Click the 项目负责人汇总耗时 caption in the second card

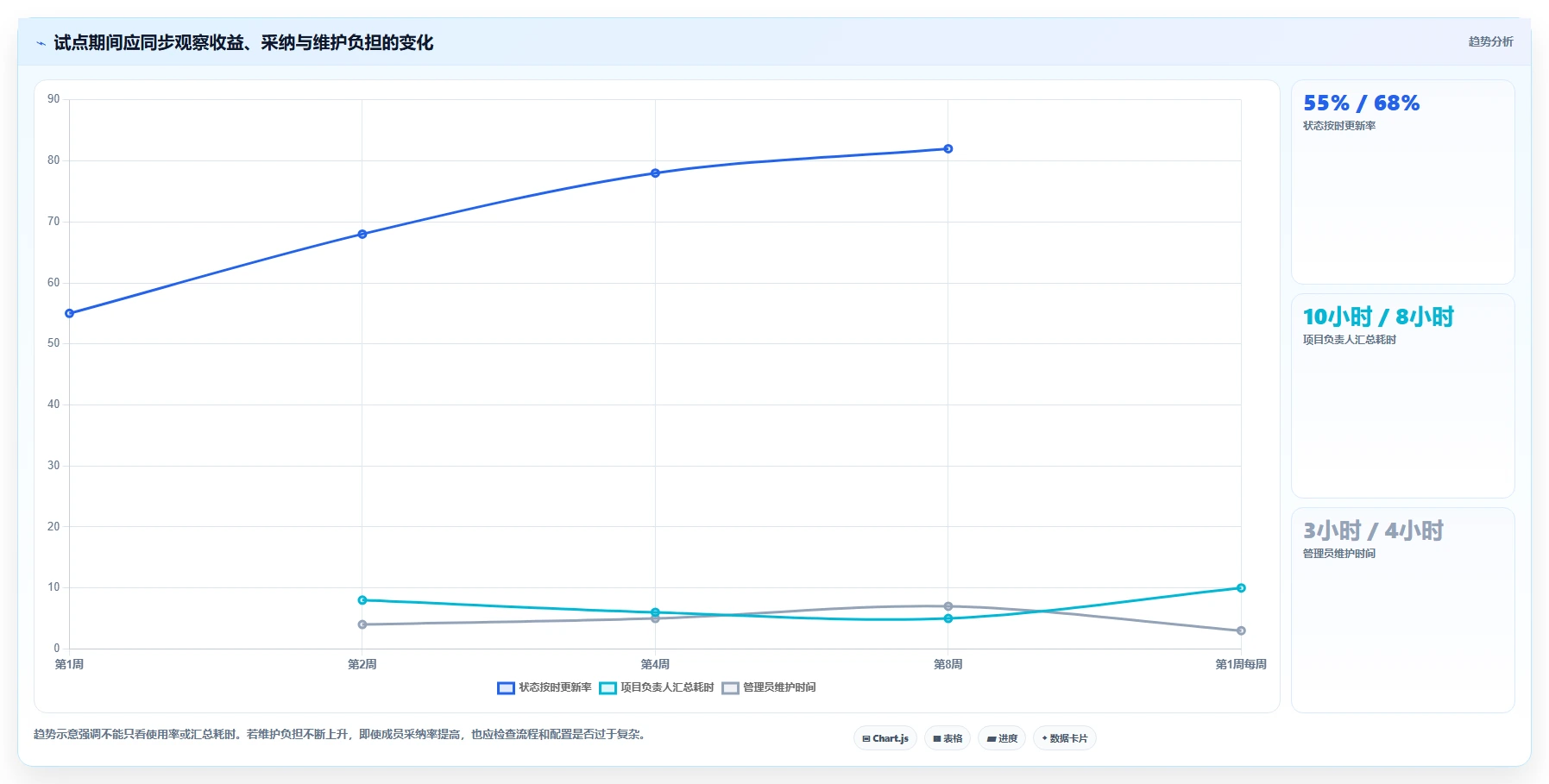(x=1350, y=340)
